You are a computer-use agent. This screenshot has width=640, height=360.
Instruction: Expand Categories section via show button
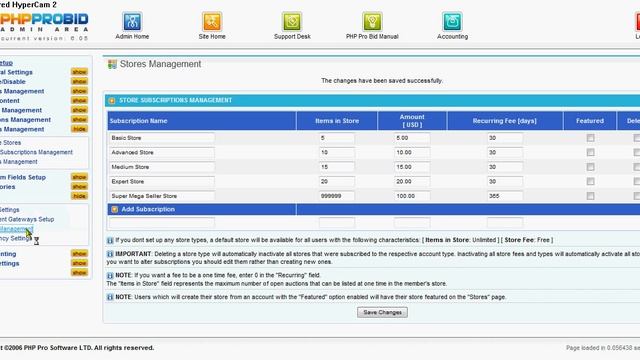tap(79, 187)
